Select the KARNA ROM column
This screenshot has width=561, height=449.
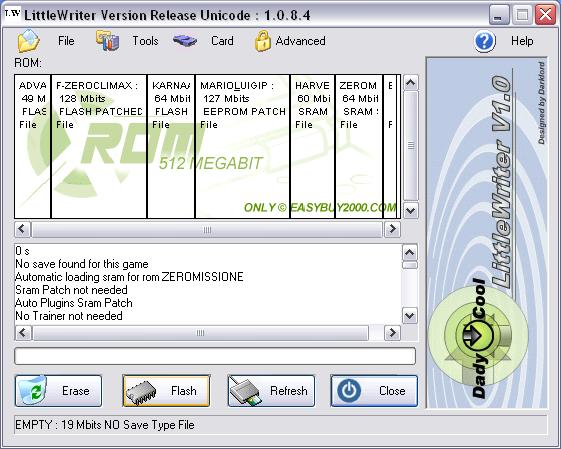click(171, 146)
